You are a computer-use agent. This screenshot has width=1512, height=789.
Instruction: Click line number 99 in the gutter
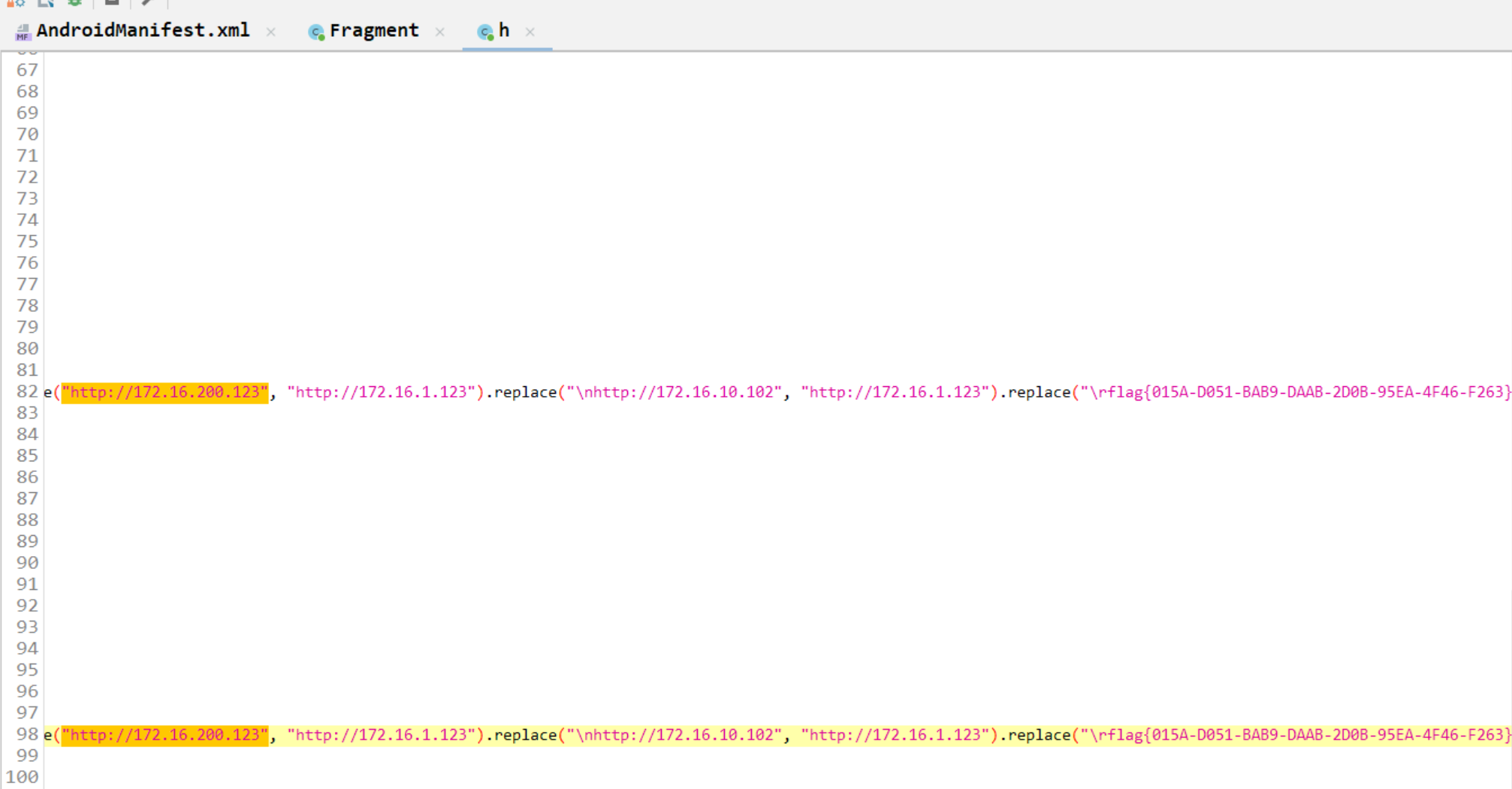click(x=27, y=756)
